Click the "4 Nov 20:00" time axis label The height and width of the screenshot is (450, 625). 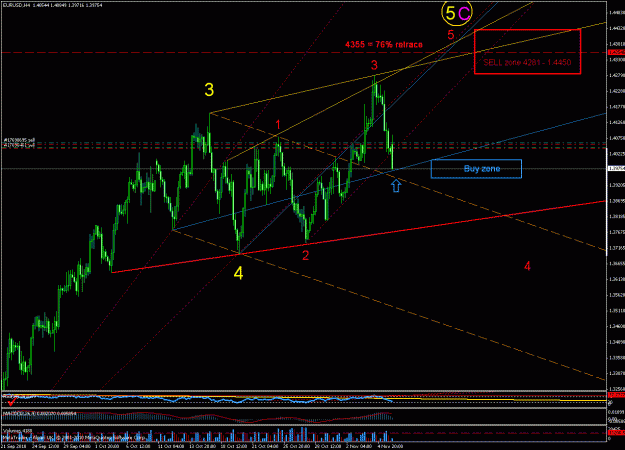click(390, 446)
